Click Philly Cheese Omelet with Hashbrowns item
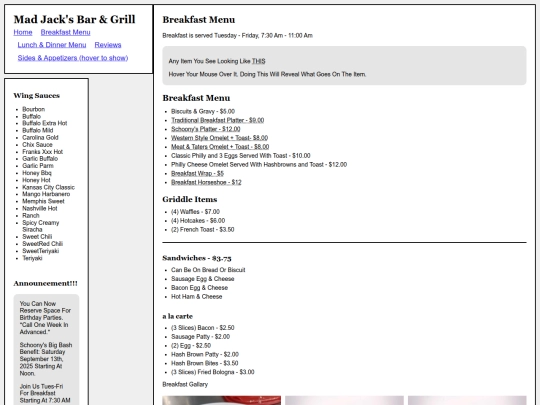This screenshot has height=405, width=540. coord(259,165)
